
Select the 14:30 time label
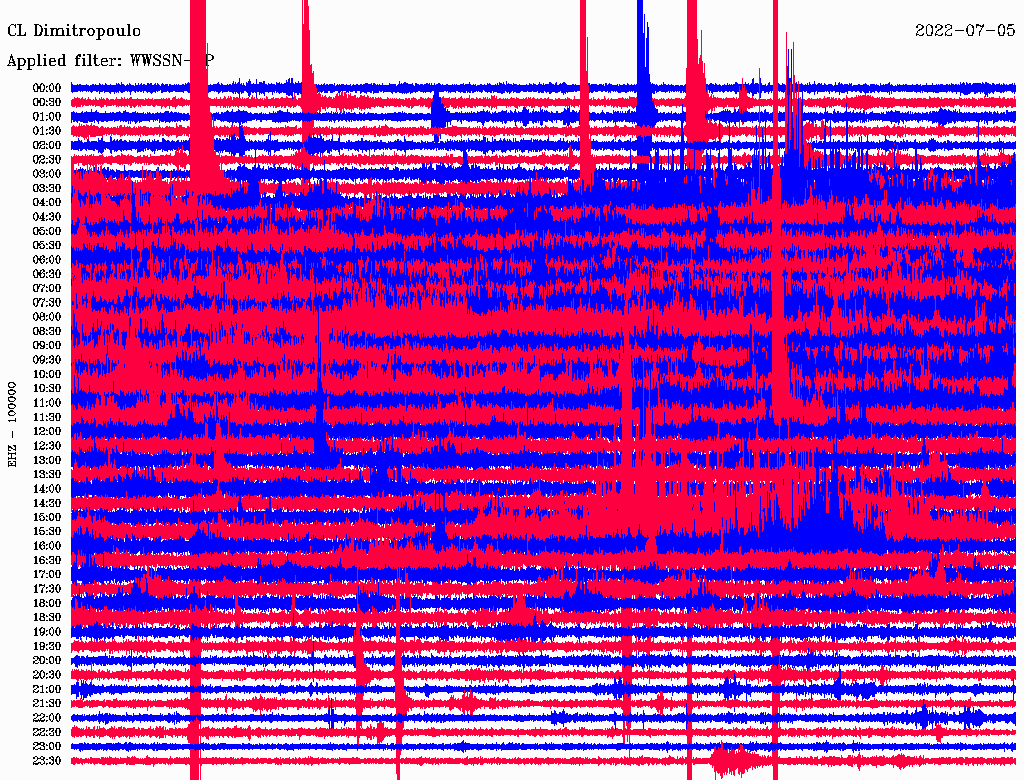pyautogui.click(x=47, y=503)
